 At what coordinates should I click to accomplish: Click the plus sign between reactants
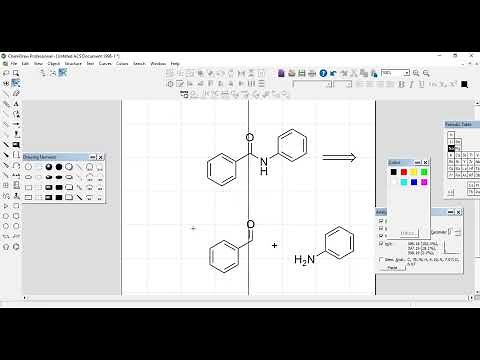[274, 245]
